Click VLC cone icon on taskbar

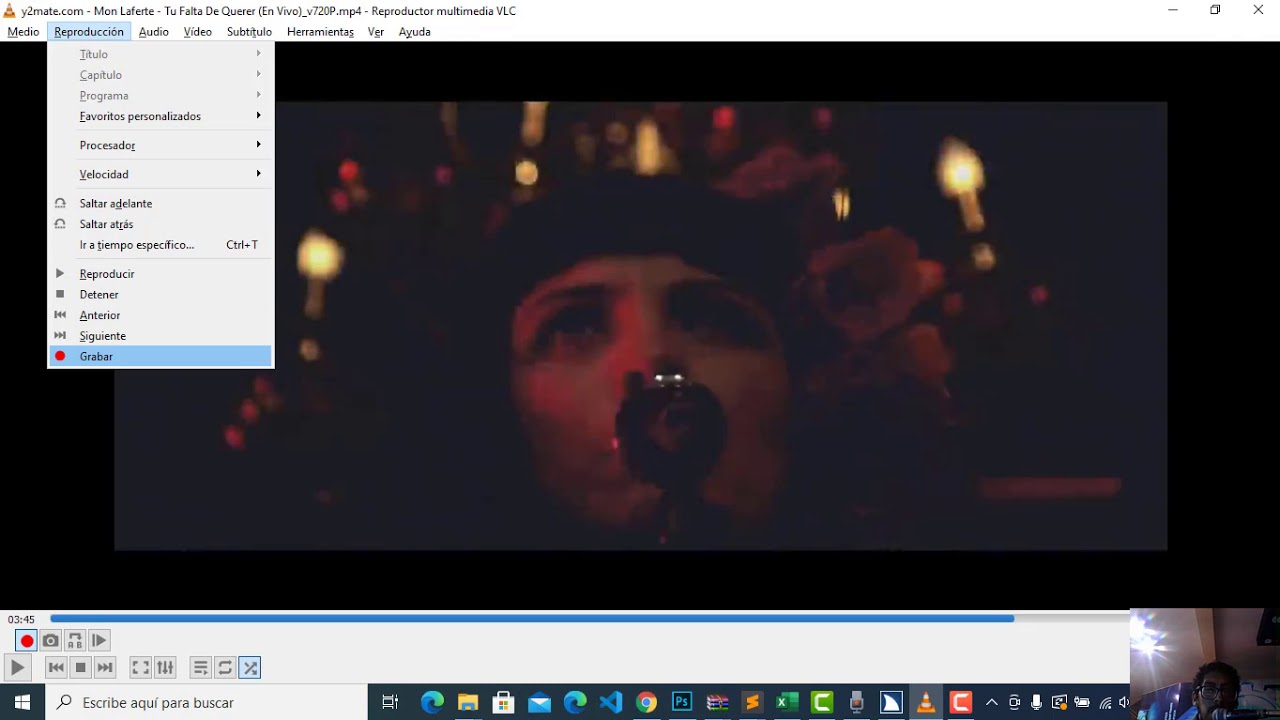pos(926,702)
